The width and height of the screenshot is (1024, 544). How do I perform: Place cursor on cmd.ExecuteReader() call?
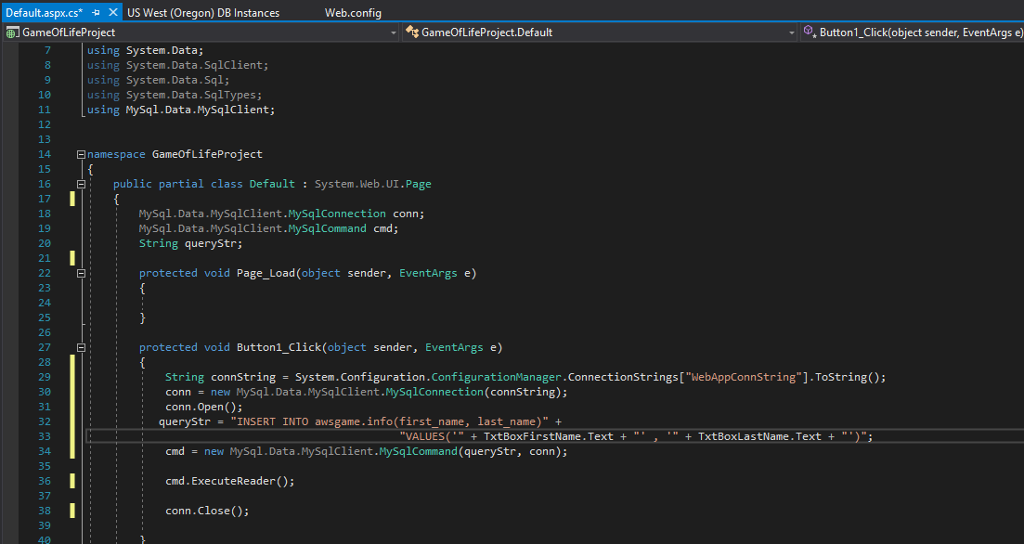229,481
